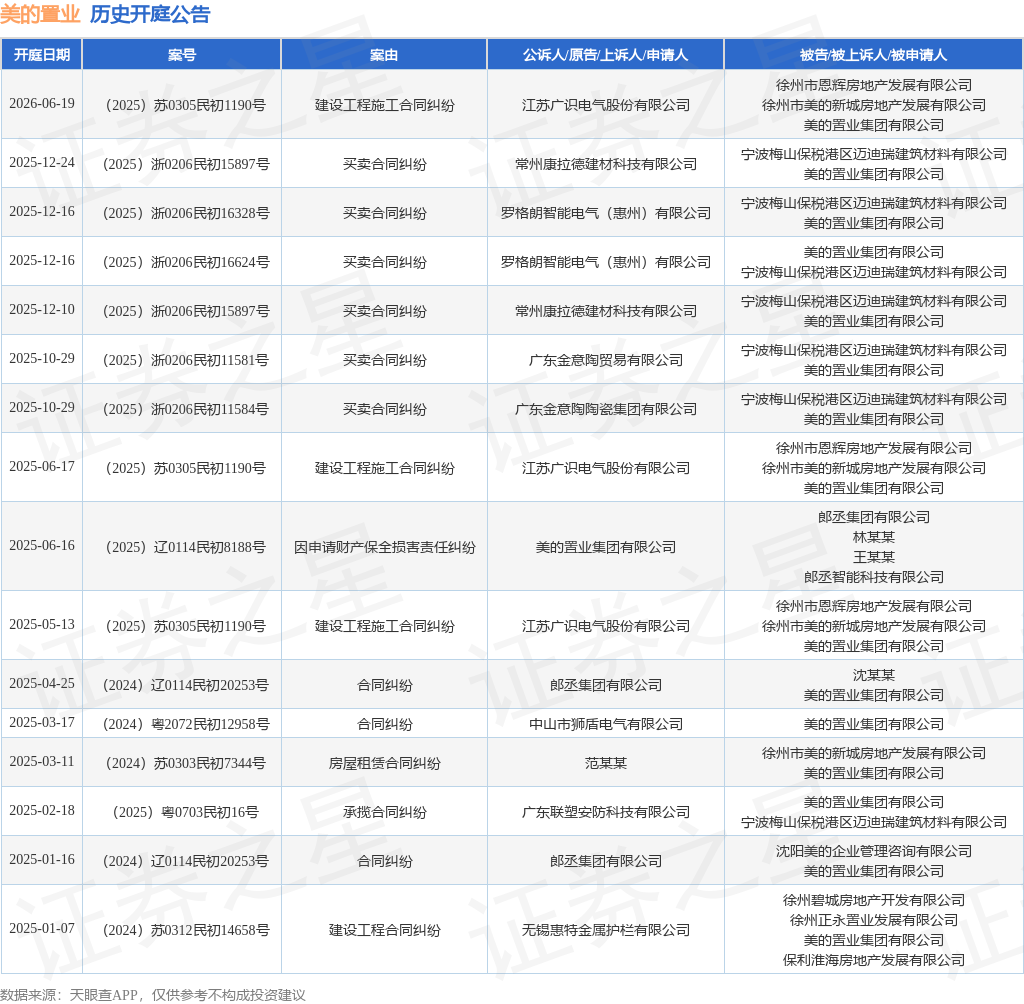The height and width of the screenshot is (1004, 1024).
Task: Select the 开庭日期 column header
Action: [x=42, y=55]
